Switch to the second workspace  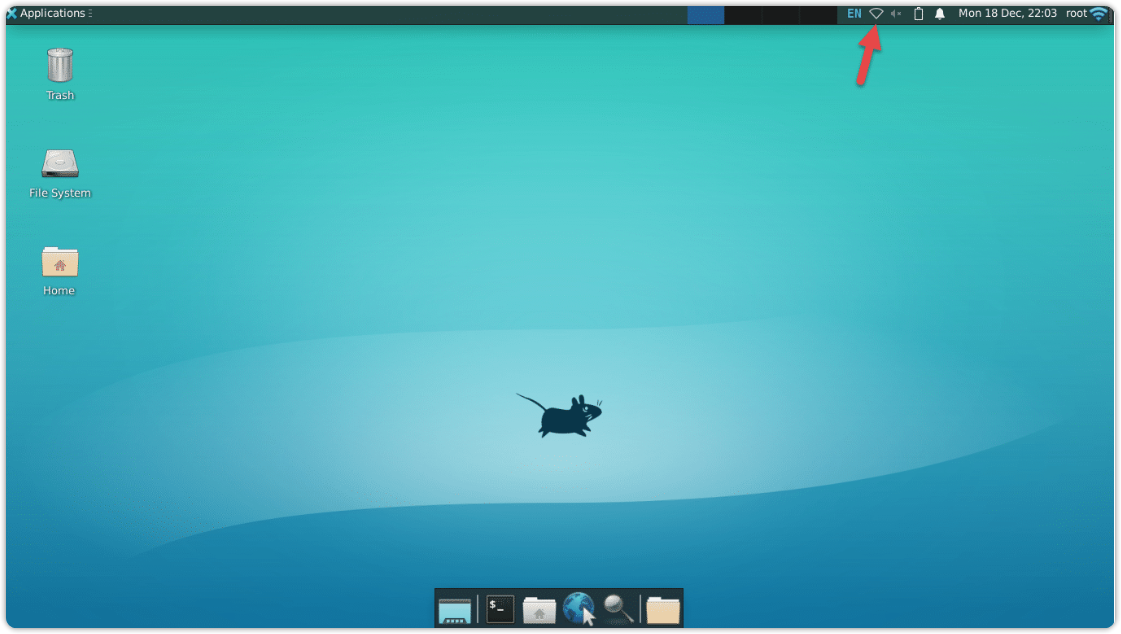point(743,14)
